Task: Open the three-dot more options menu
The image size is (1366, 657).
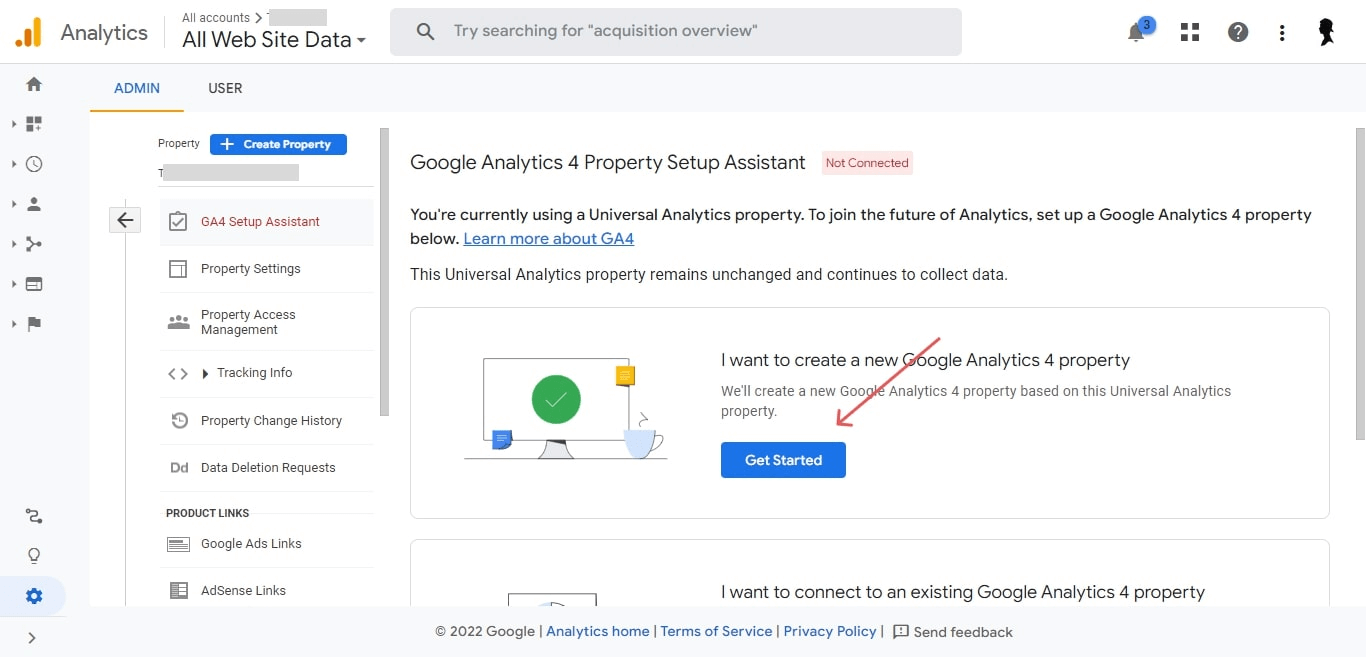Action: (1282, 32)
